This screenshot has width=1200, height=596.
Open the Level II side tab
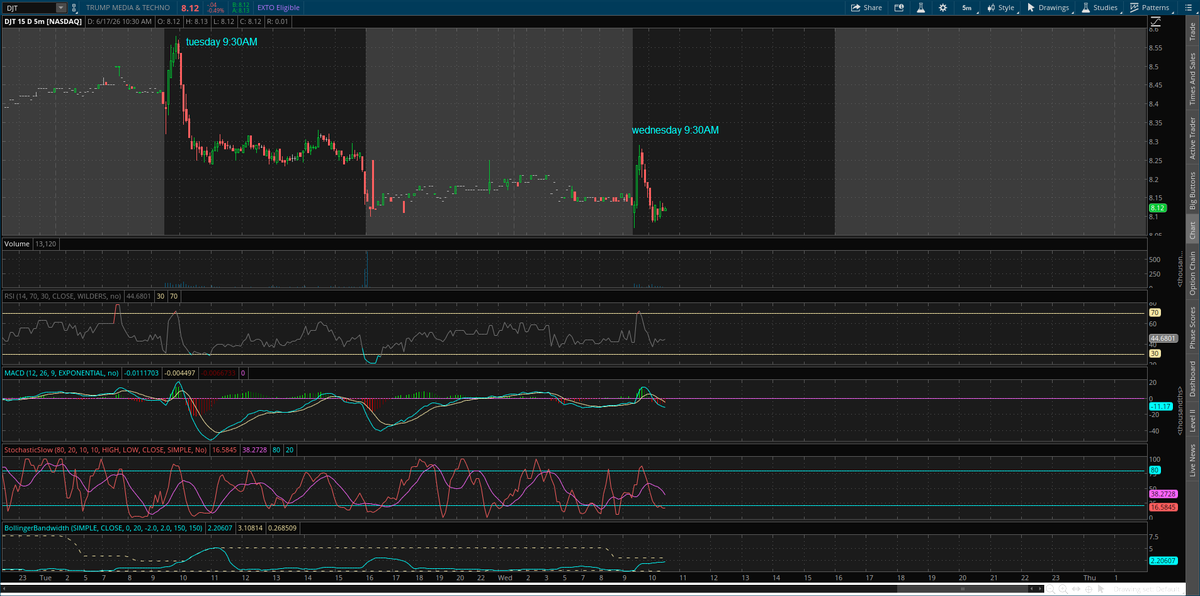click(1191, 421)
